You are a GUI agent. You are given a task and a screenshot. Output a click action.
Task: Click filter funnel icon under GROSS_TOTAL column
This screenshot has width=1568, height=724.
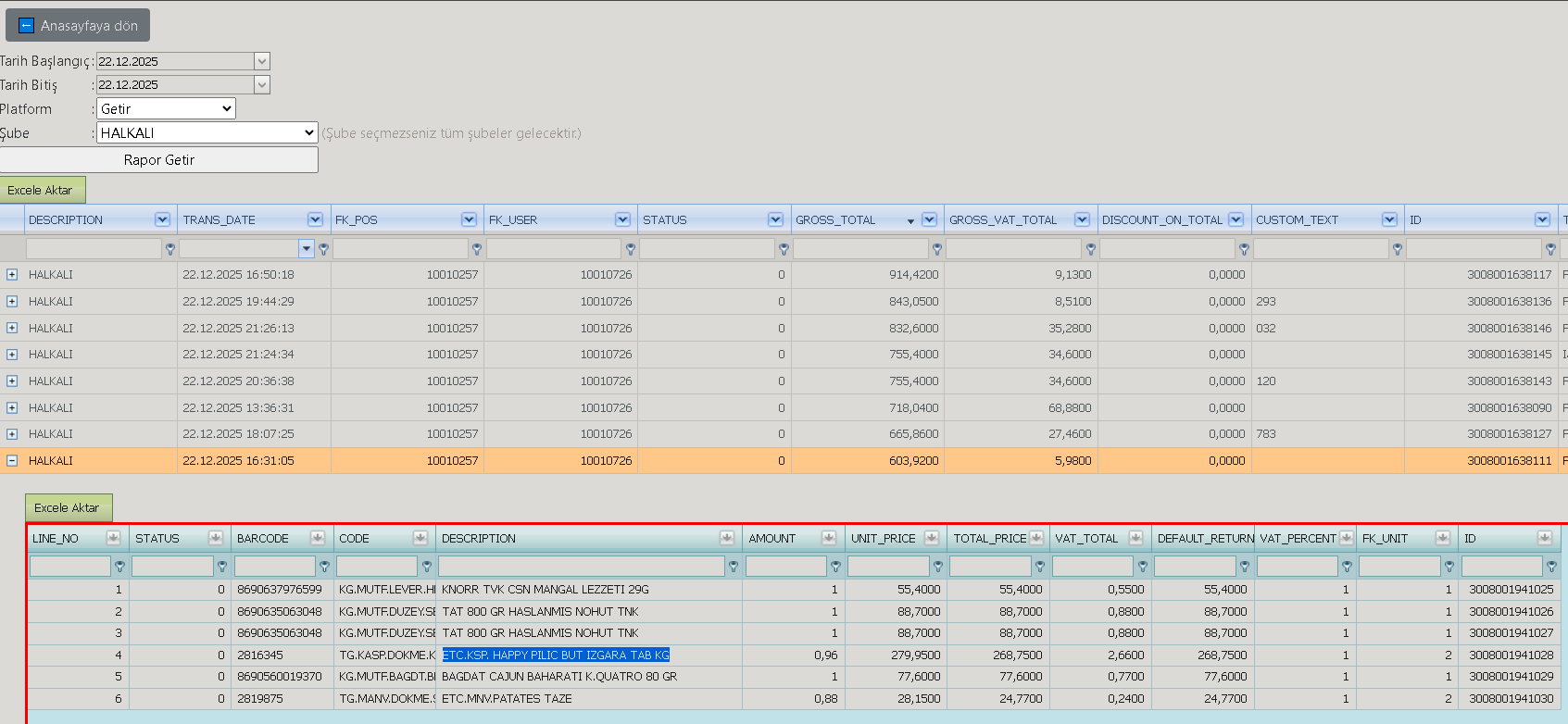click(x=937, y=249)
